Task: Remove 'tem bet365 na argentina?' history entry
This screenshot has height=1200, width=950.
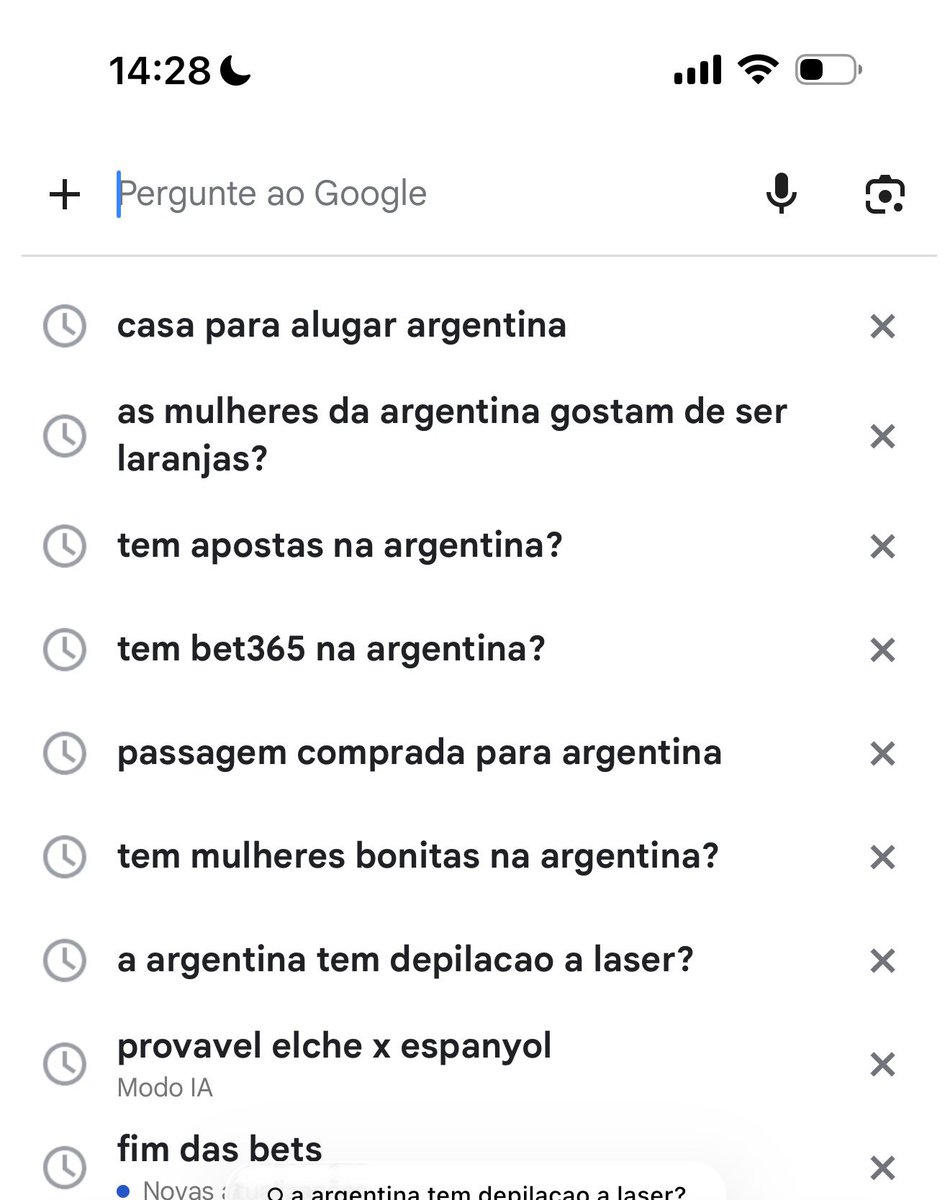Action: (882, 650)
